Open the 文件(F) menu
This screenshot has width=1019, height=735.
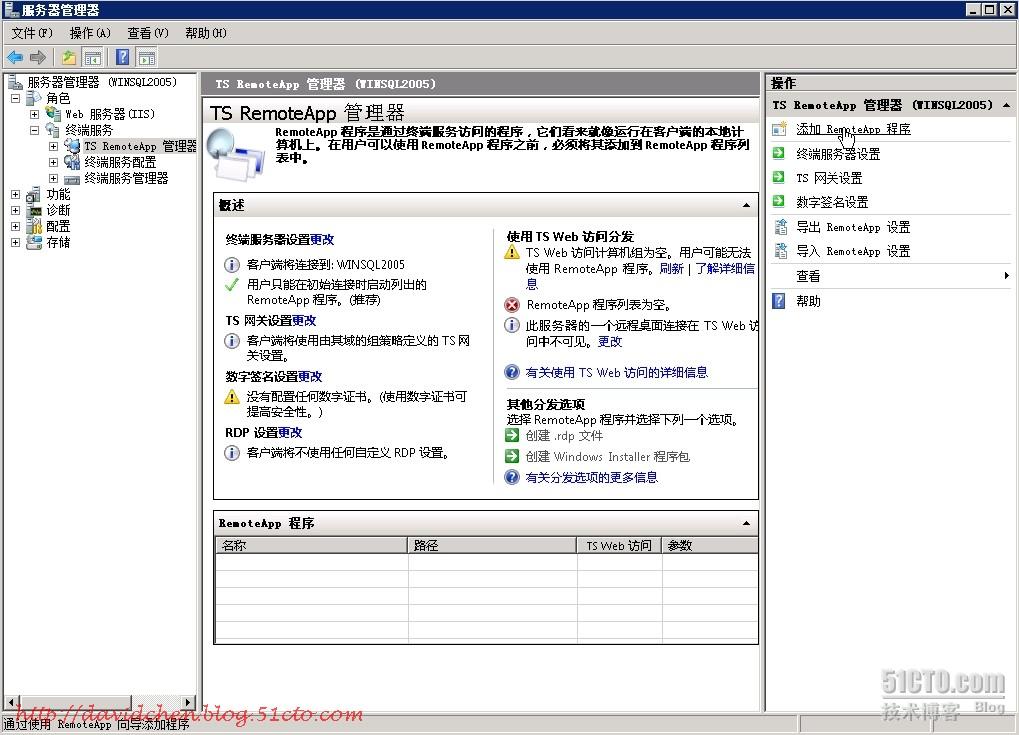(x=32, y=32)
